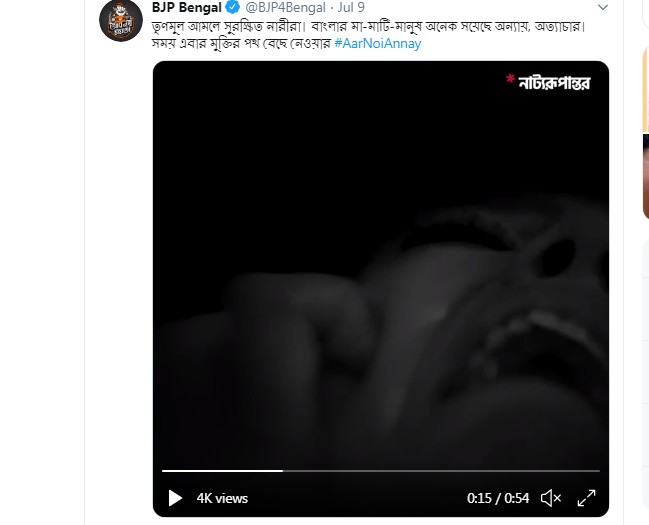Open the Jul 9 tweet timestamp
649x525 pixels.
click(351, 7)
